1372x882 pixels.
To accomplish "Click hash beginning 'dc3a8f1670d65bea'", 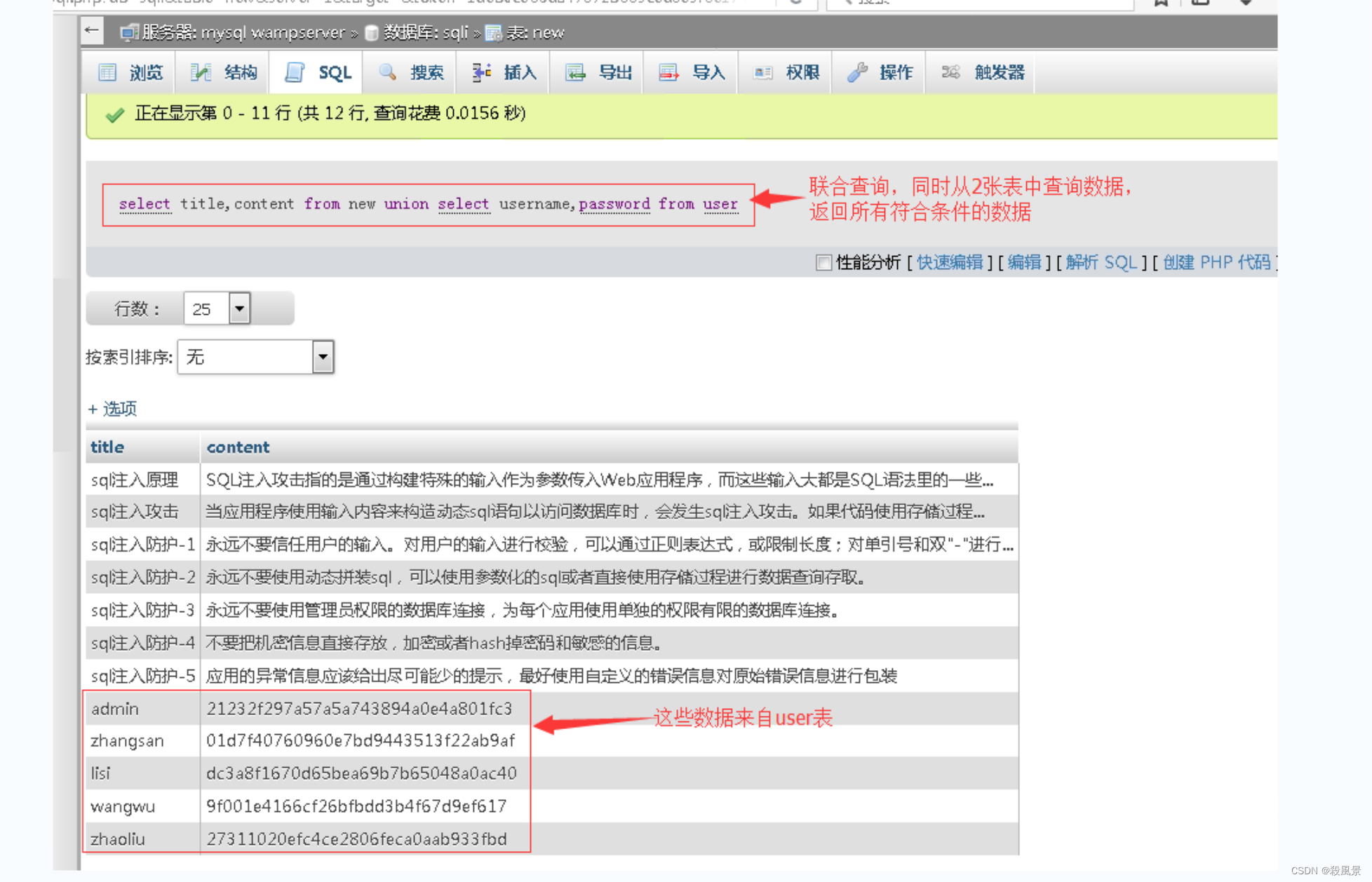I will click(361, 773).
